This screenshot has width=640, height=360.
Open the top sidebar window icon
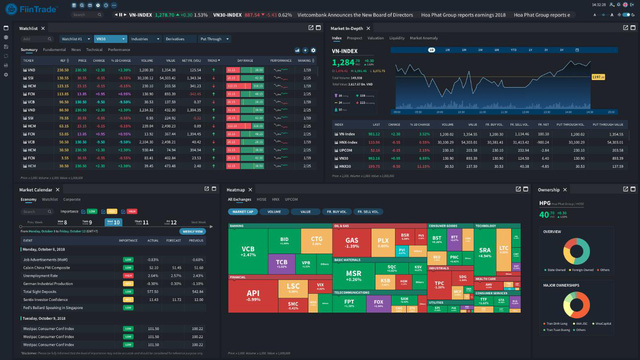6,28
